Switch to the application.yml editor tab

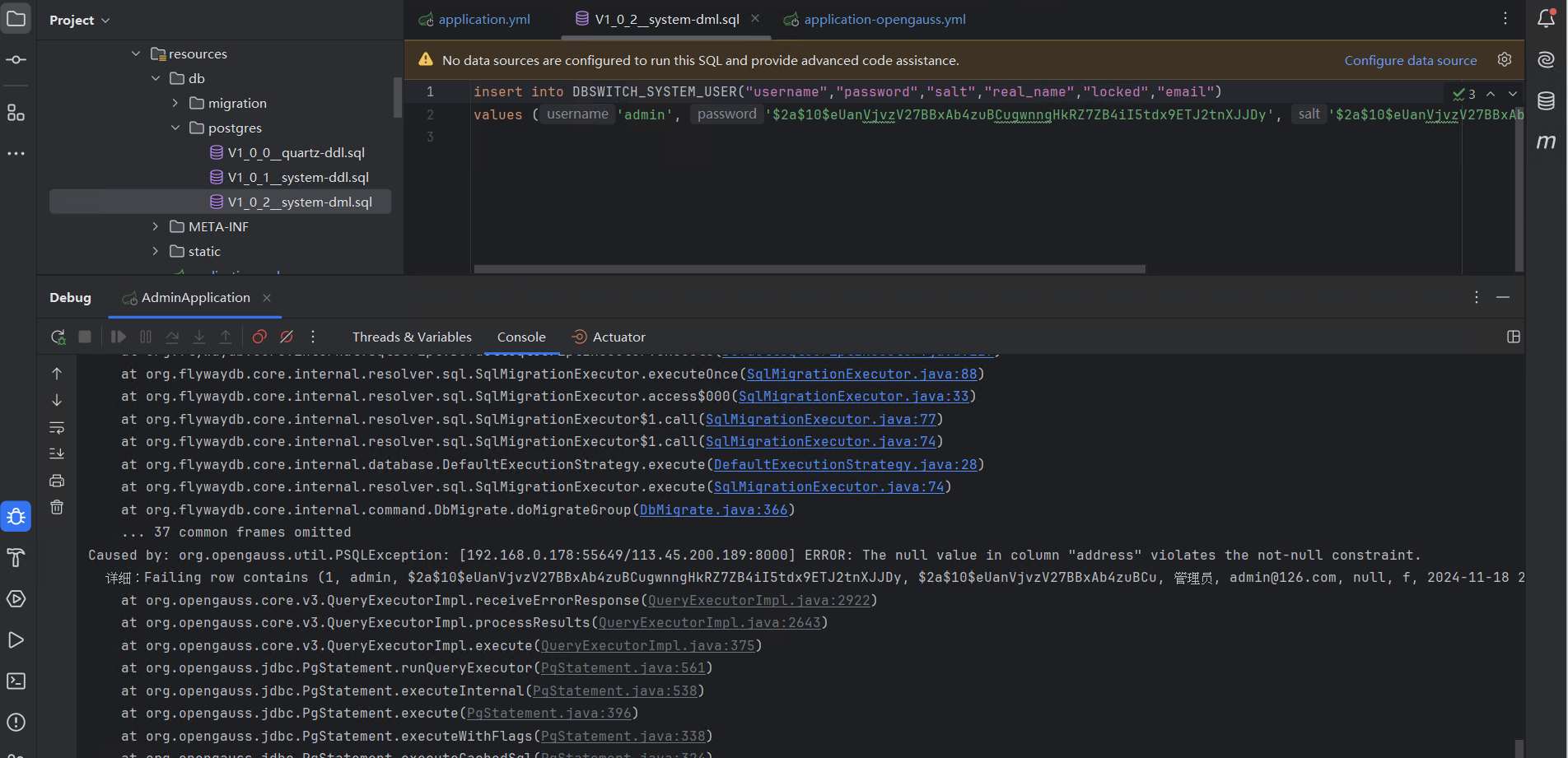[483, 19]
